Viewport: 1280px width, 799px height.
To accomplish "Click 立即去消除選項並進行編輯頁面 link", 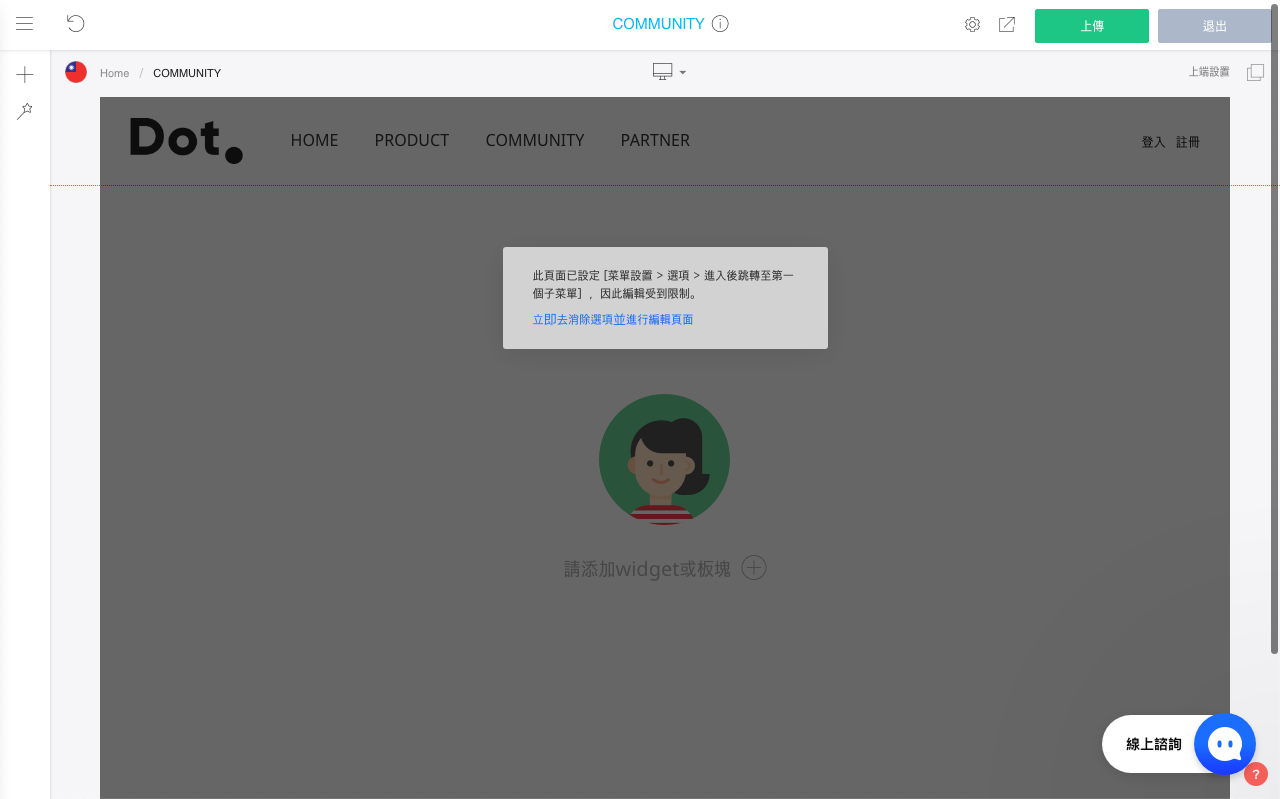I will click(613, 320).
